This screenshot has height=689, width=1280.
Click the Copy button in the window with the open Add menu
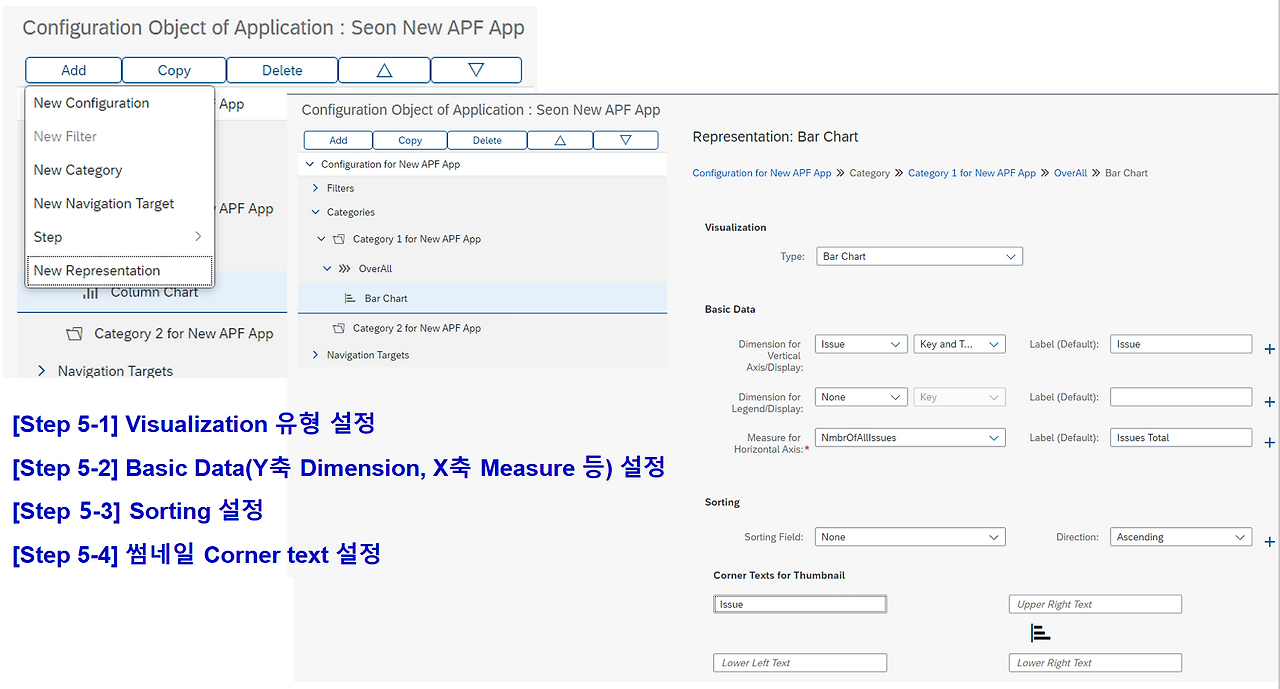pos(174,70)
